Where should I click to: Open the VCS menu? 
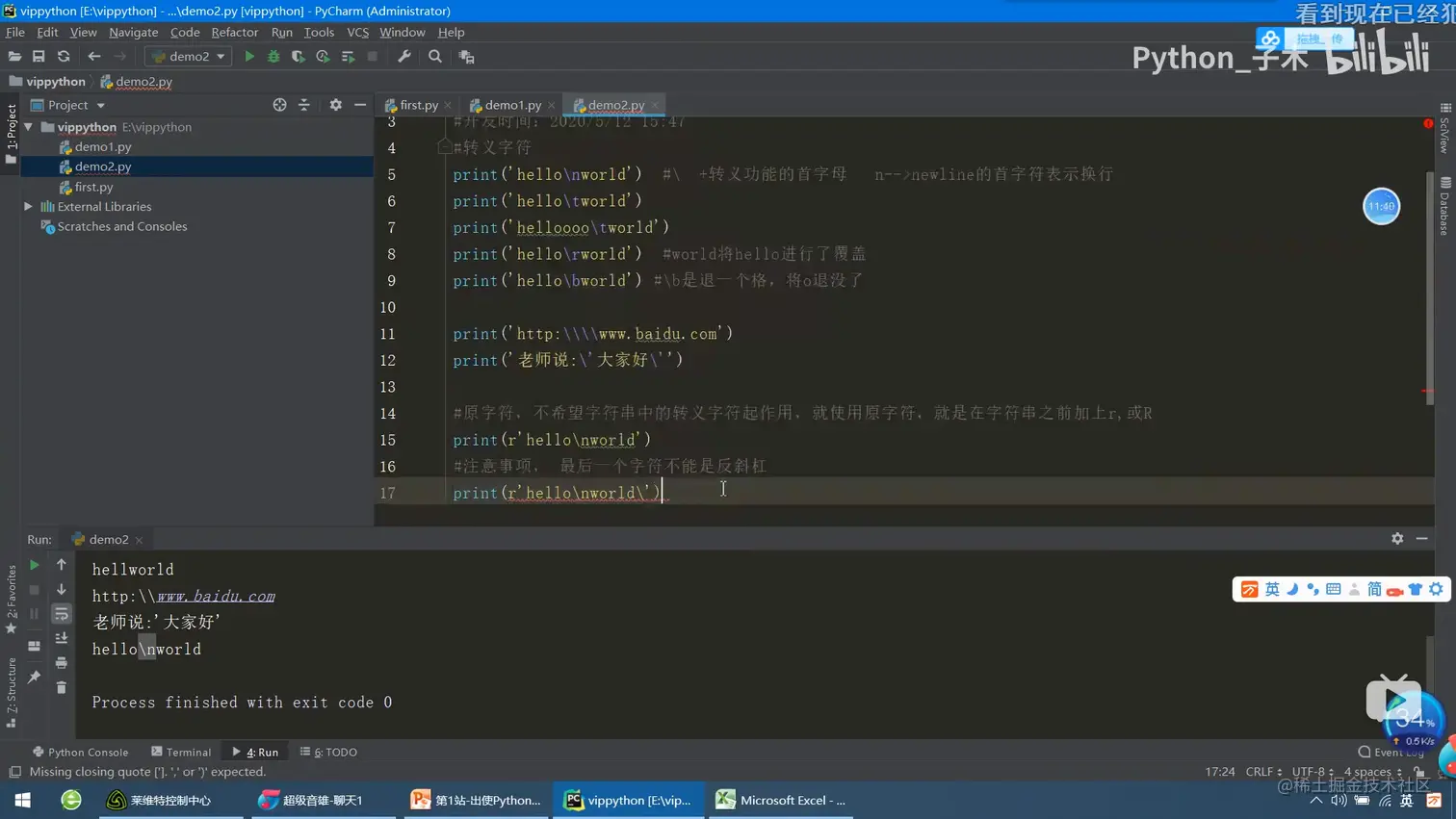coord(357,33)
